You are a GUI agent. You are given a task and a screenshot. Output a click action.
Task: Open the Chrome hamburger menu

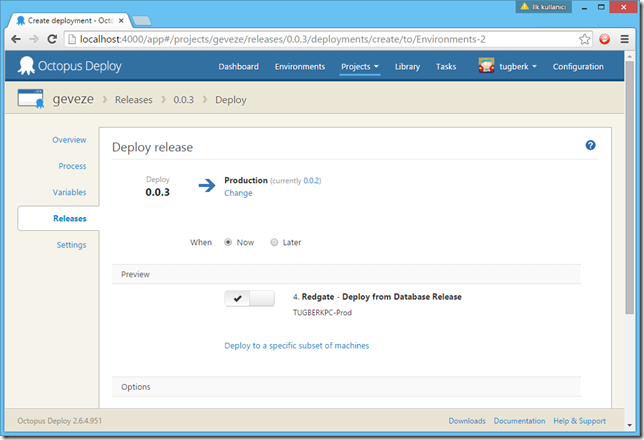click(624, 39)
